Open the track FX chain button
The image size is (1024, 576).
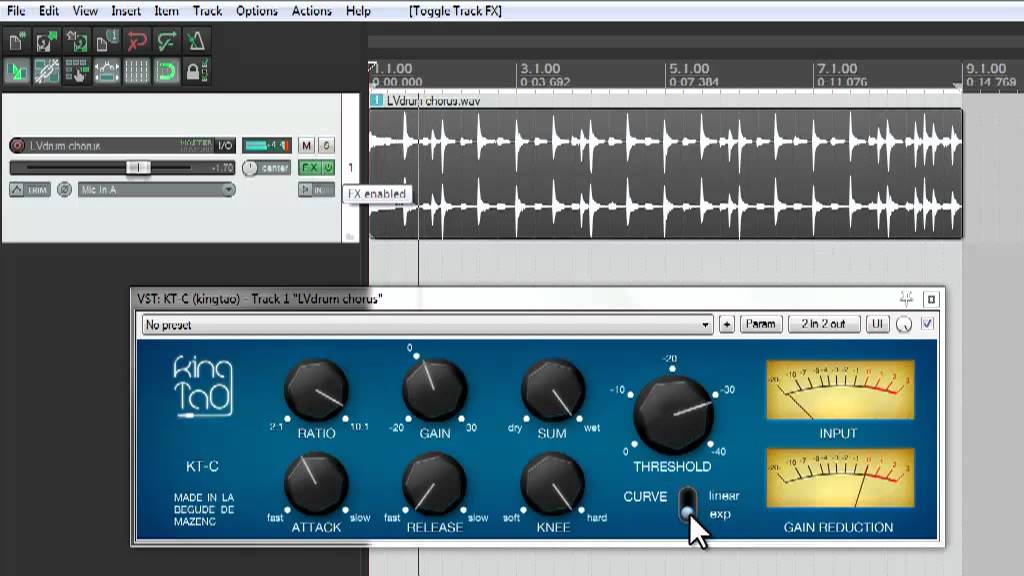(310, 168)
